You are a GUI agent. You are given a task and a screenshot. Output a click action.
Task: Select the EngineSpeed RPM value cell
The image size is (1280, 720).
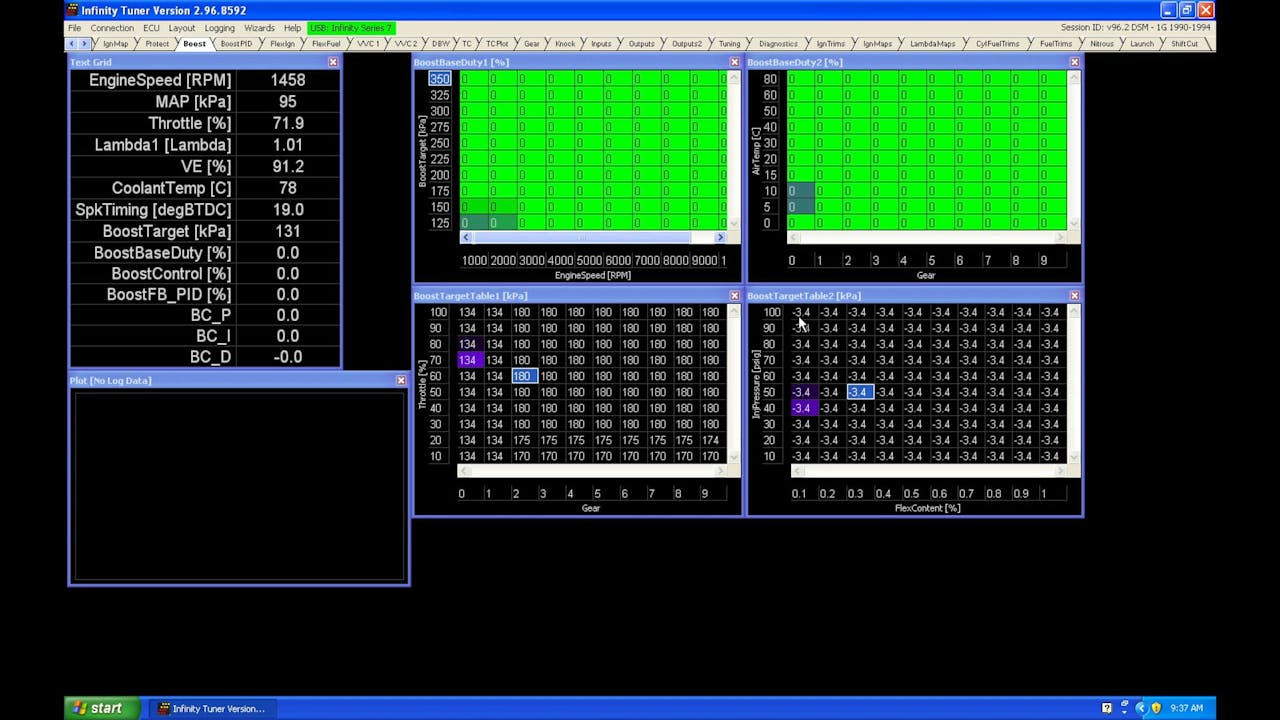(x=288, y=80)
